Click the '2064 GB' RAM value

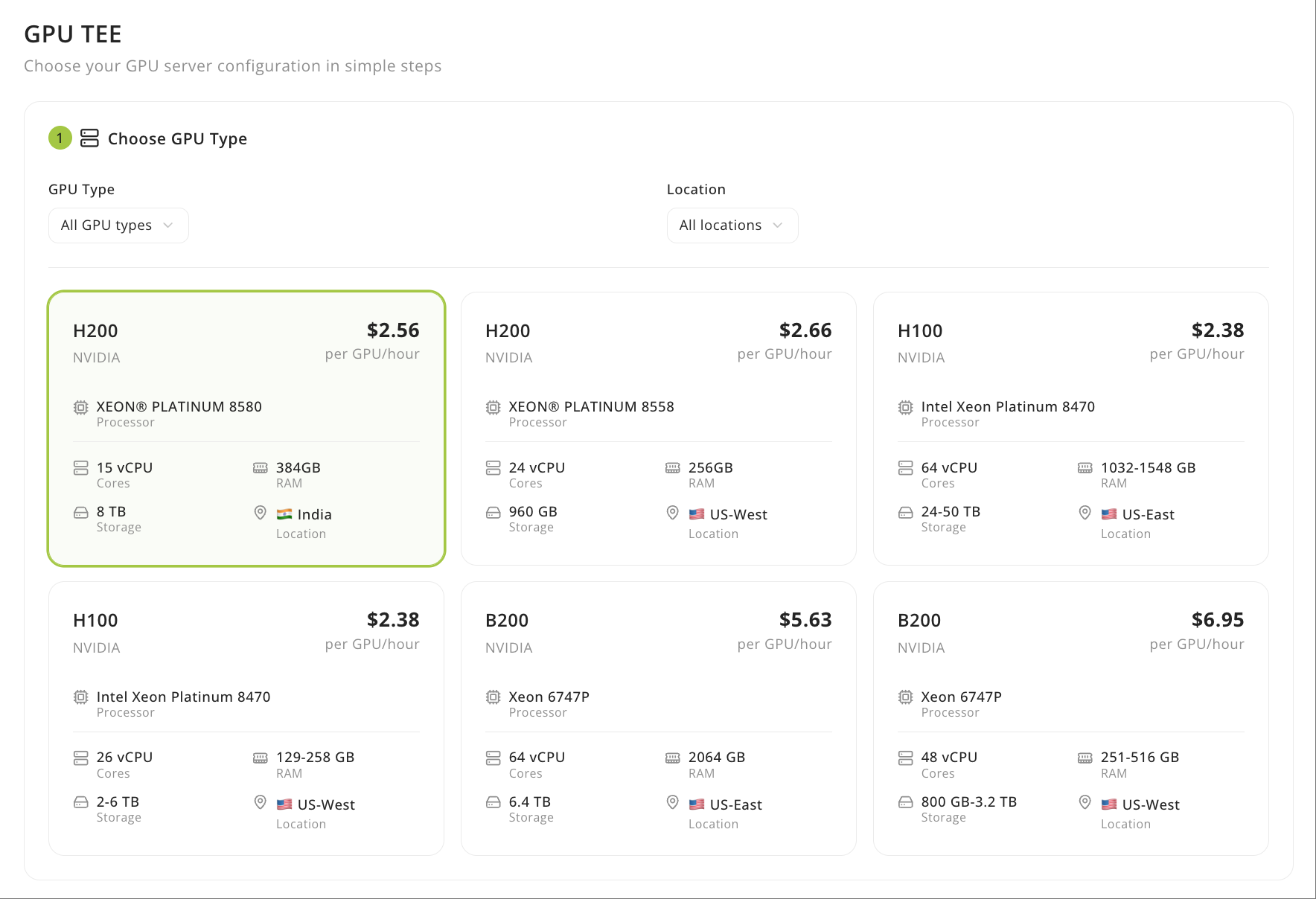point(717,757)
